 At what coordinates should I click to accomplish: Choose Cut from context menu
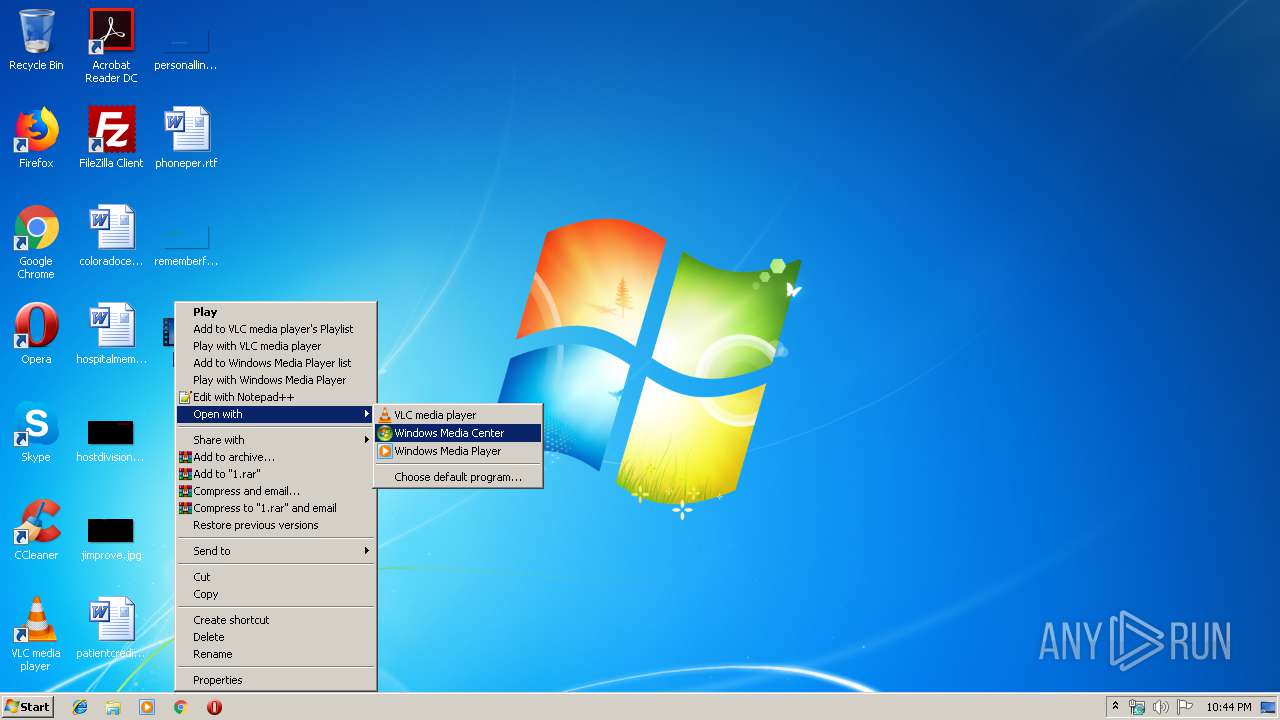(276, 577)
